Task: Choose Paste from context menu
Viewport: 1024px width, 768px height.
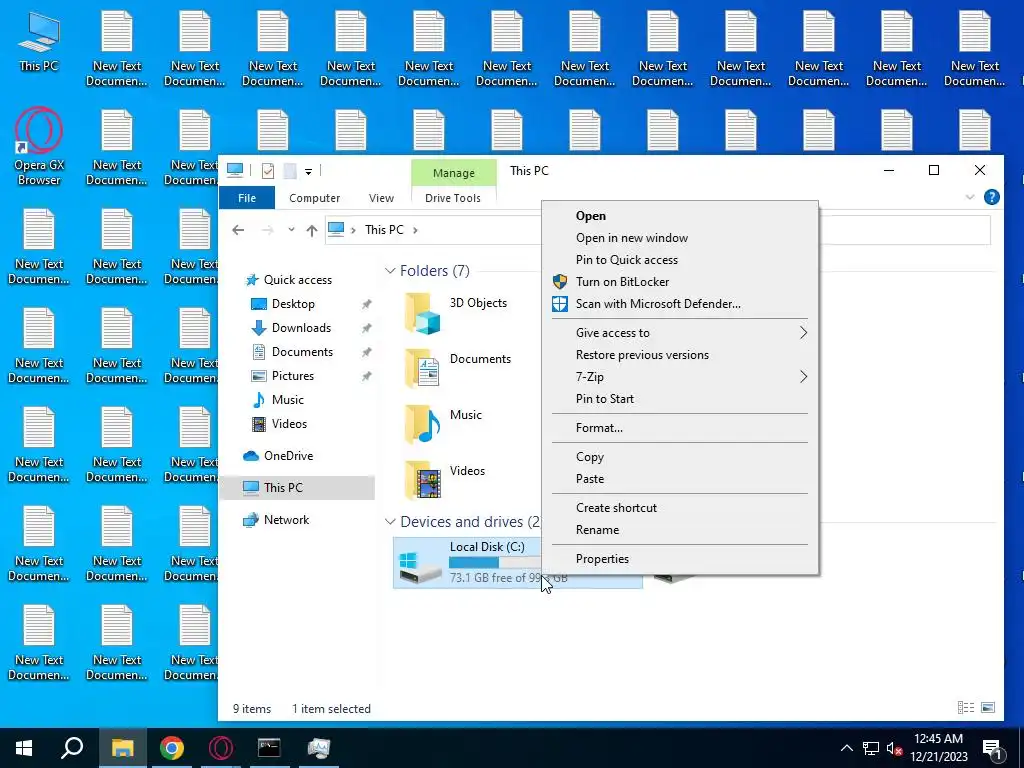Action: click(x=680, y=479)
